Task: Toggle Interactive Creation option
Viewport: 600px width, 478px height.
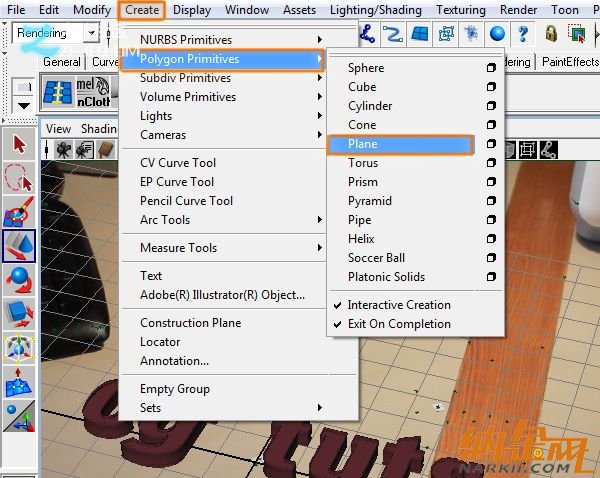Action: 398,305
